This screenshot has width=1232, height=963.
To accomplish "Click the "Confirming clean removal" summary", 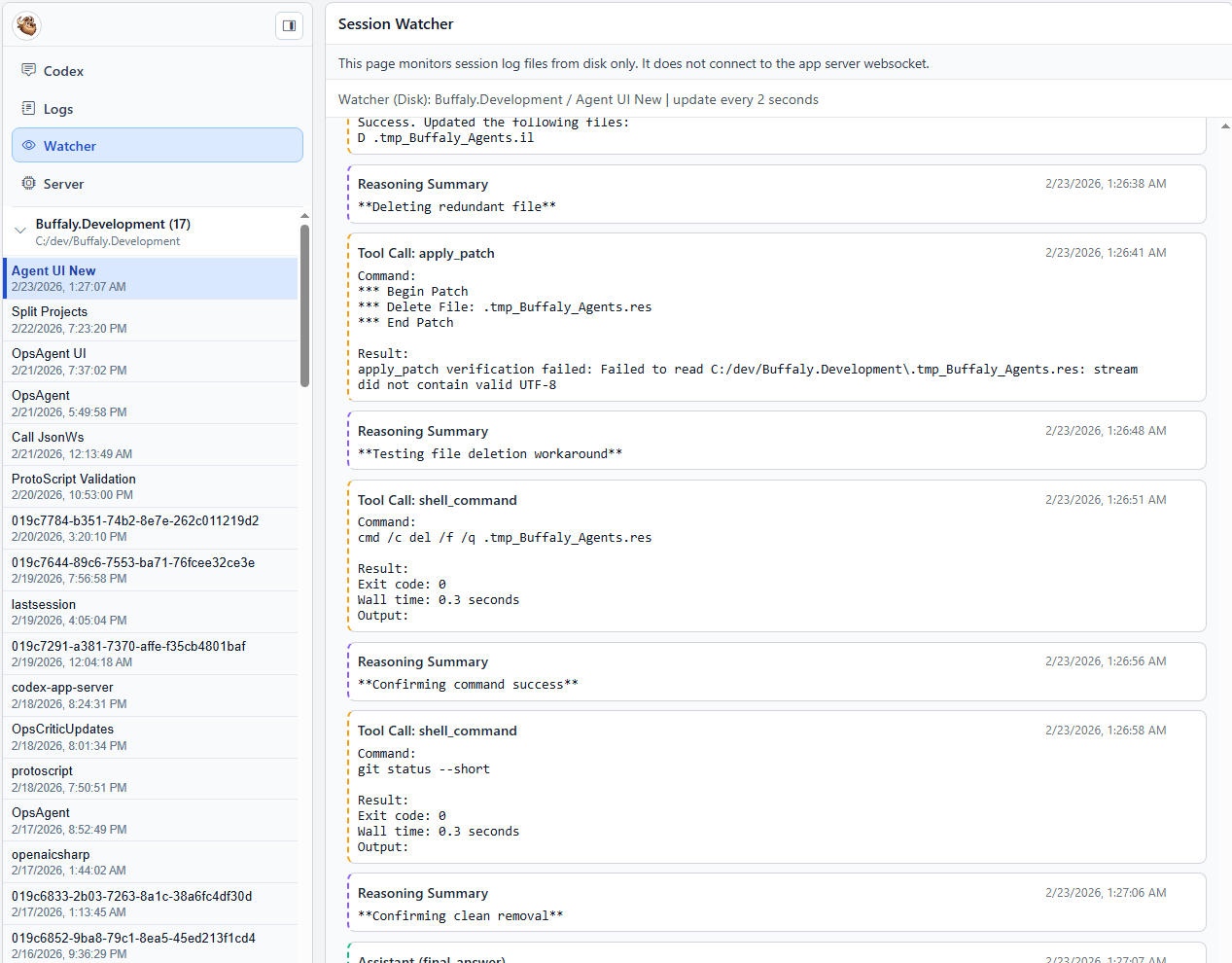I will (461, 915).
